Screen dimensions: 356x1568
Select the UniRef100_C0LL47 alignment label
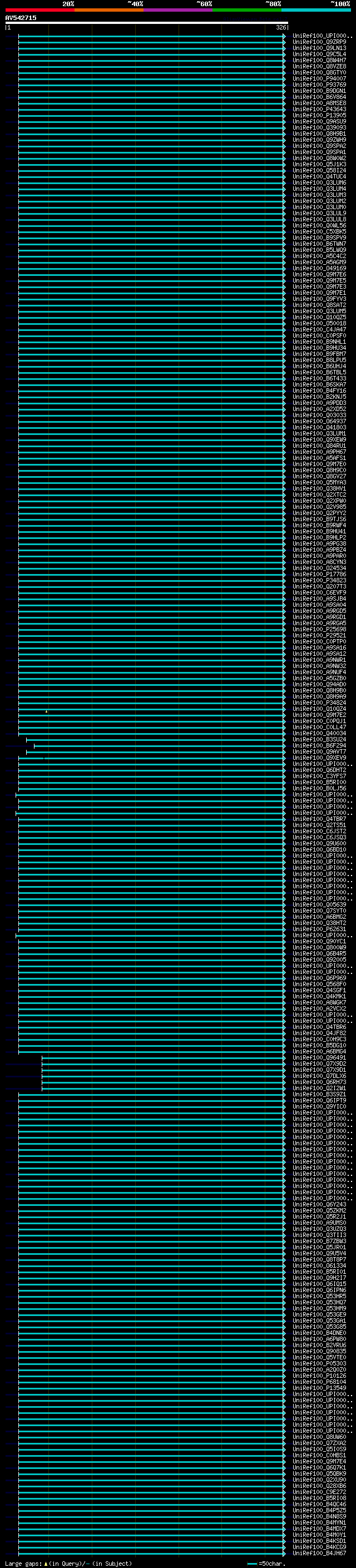(x=319, y=728)
